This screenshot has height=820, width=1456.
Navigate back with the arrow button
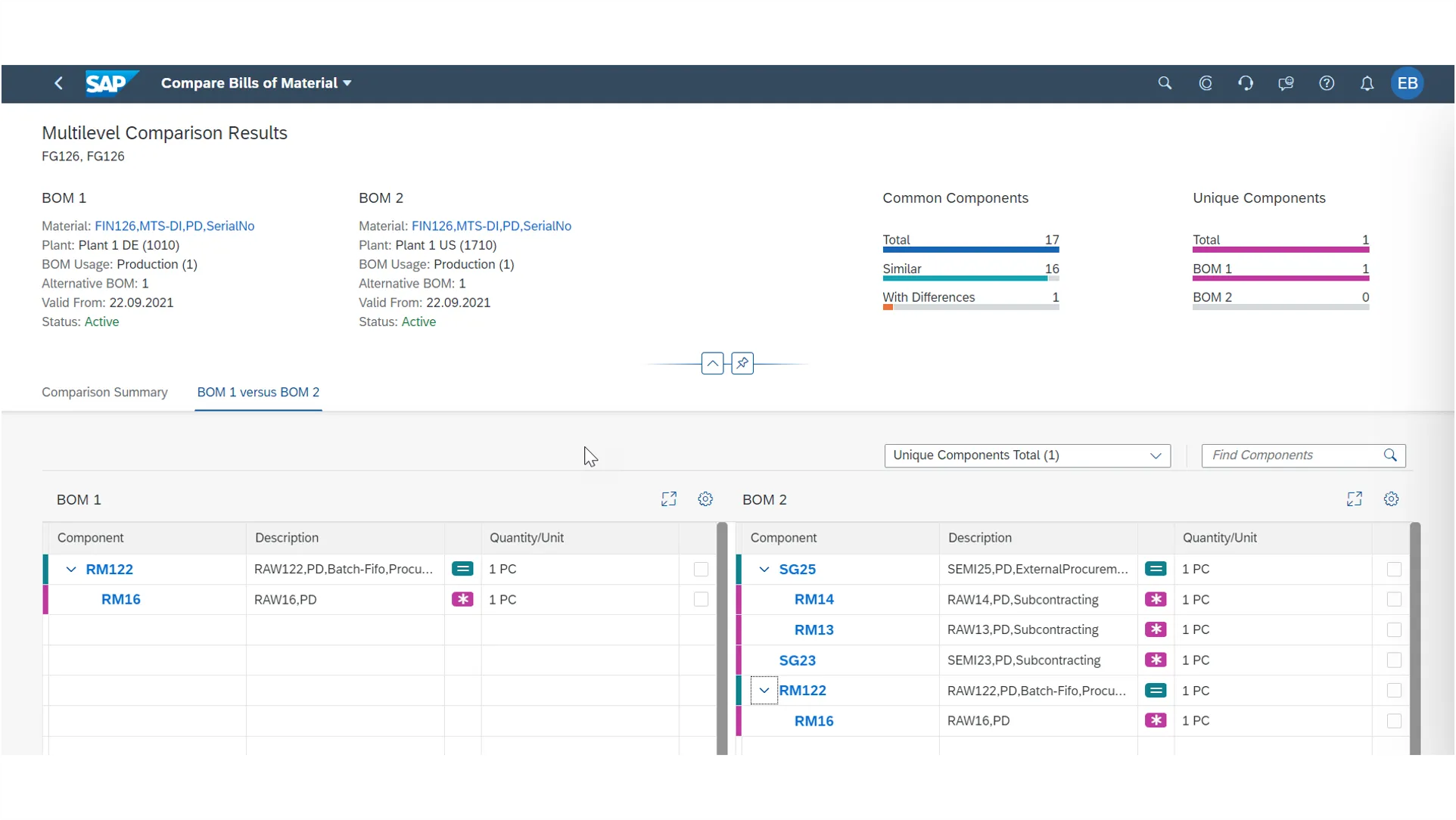click(58, 83)
